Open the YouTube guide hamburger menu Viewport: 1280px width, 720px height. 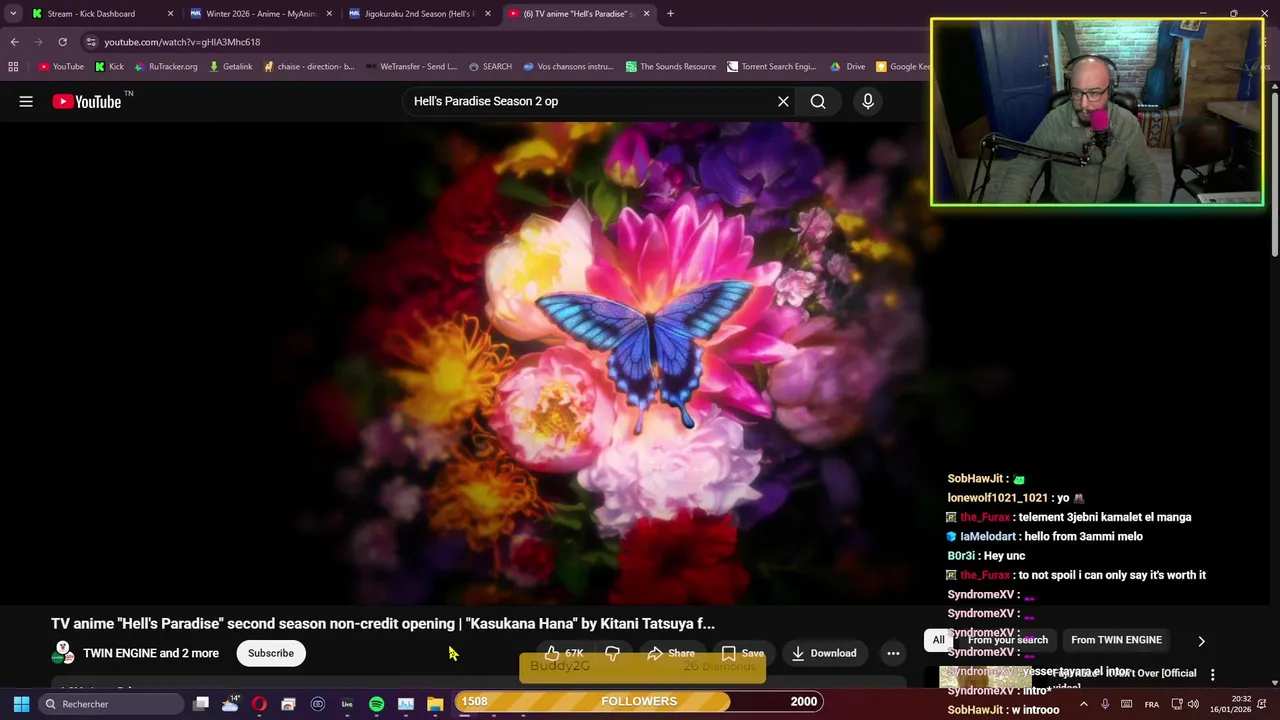tap(26, 101)
